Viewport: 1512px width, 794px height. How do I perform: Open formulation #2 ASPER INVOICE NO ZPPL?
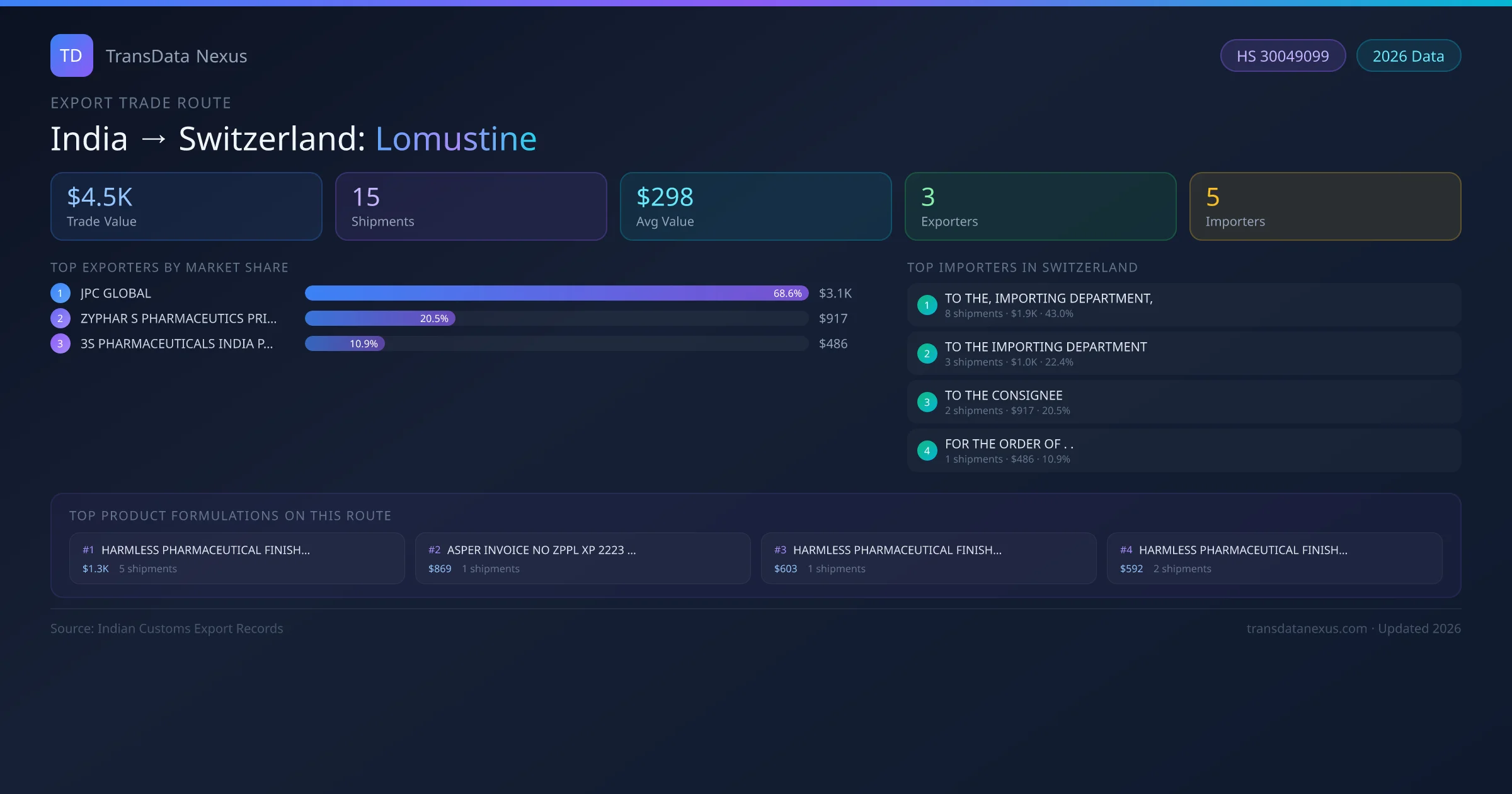pos(582,558)
